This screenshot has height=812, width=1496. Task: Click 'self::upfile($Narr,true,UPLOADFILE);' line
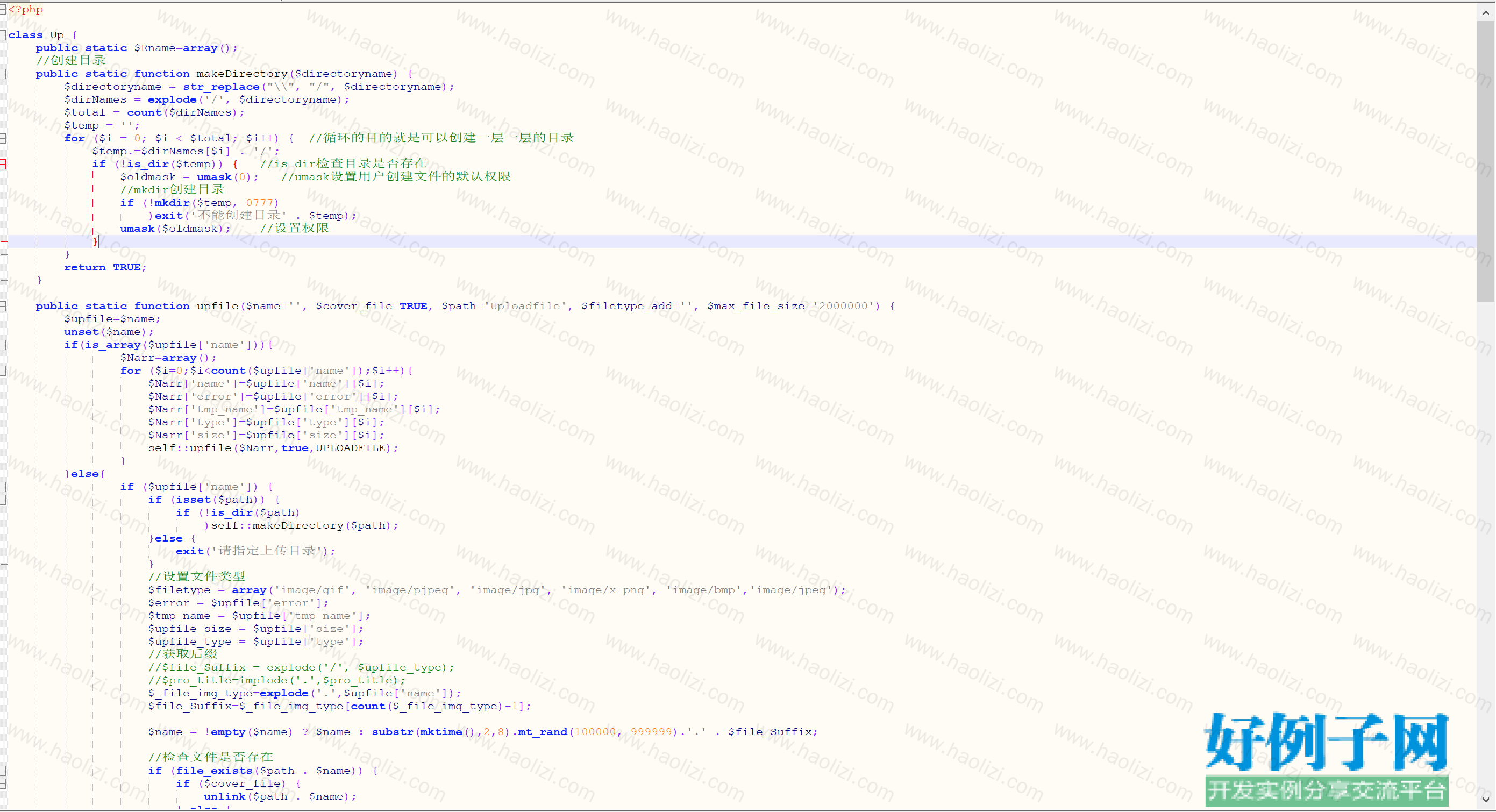(274, 448)
